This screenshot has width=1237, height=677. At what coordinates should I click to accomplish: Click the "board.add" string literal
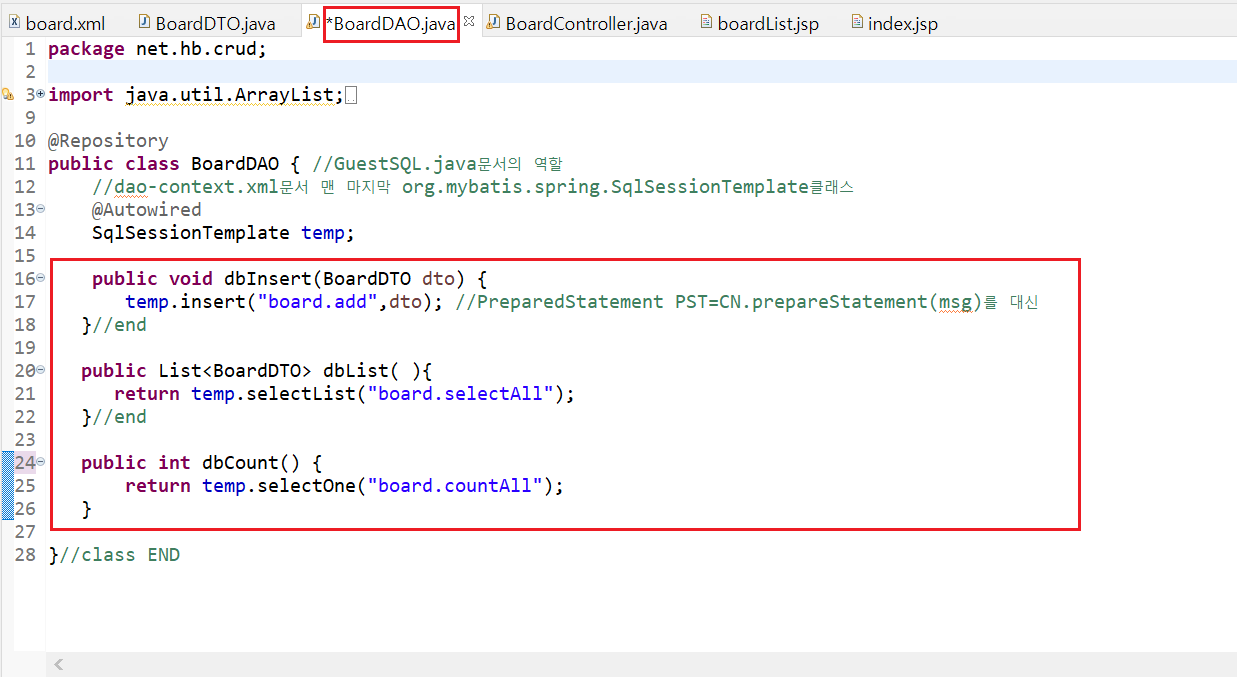point(317,302)
